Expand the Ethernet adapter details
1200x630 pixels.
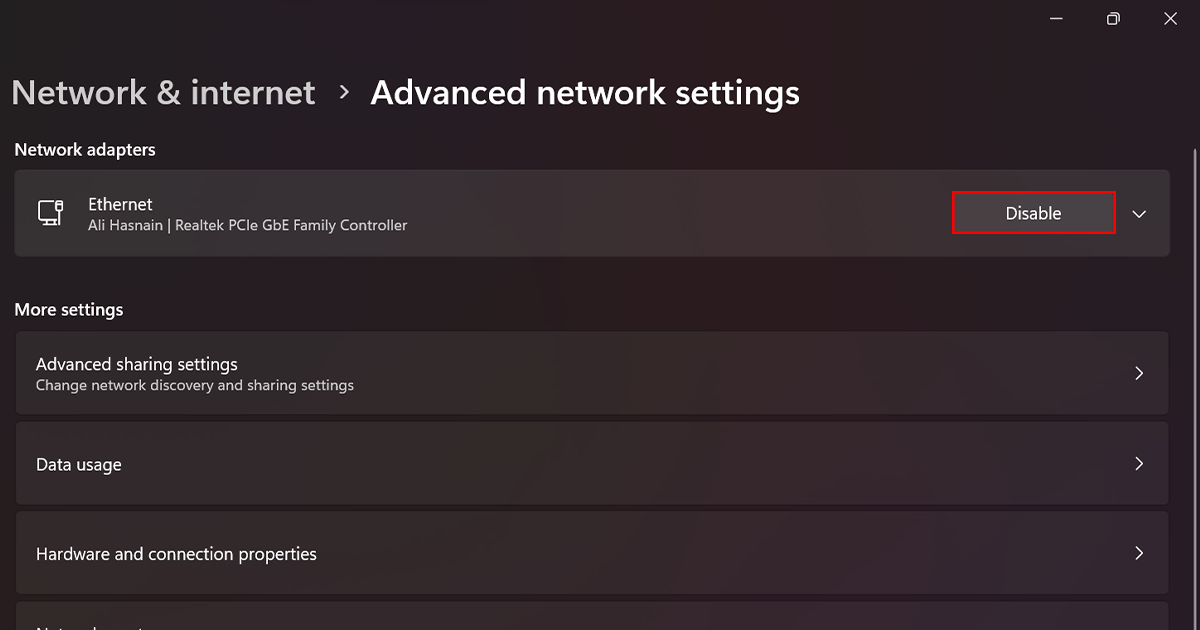tap(1138, 213)
